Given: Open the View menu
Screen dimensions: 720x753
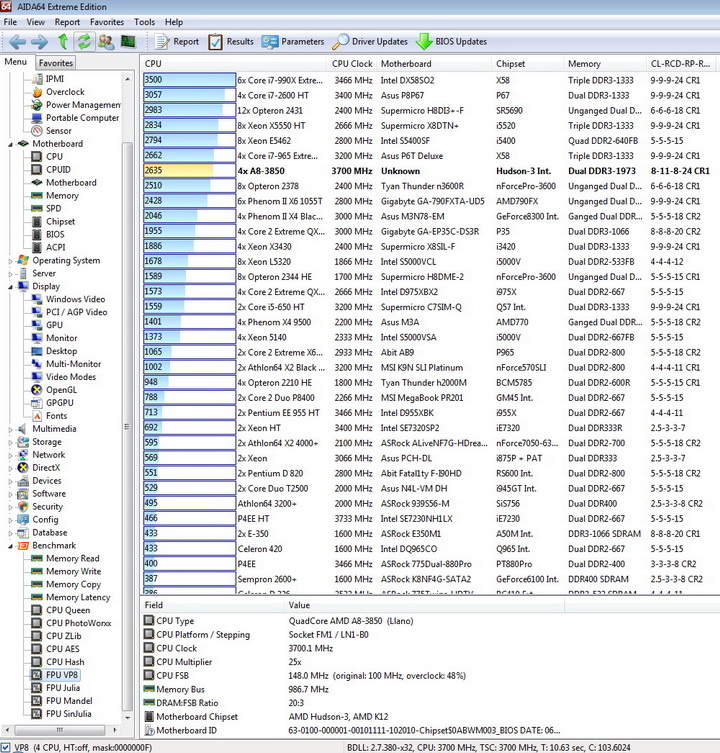Looking at the screenshot, I should click(36, 22).
